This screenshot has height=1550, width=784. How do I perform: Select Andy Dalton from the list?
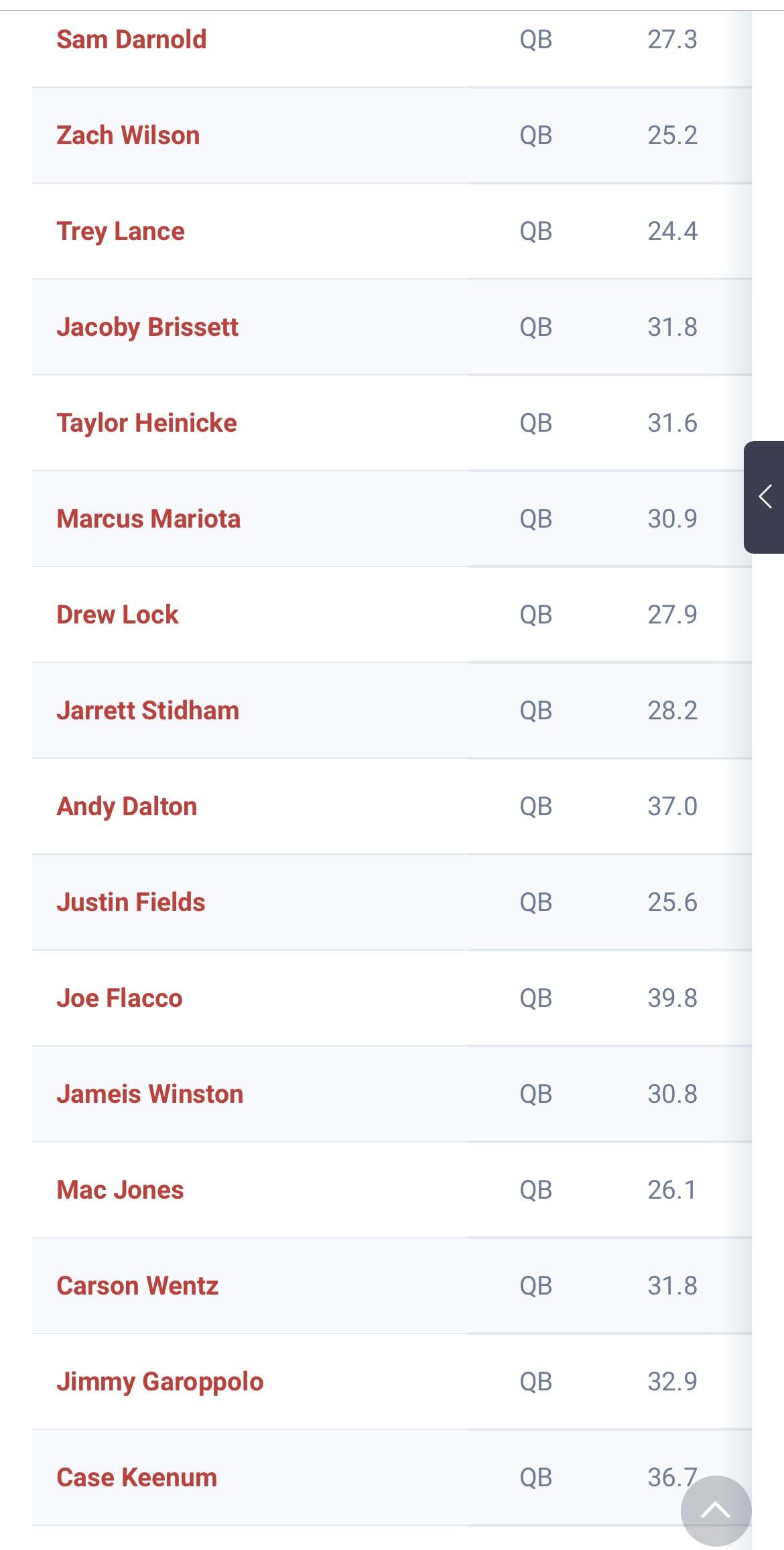coord(127,807)
